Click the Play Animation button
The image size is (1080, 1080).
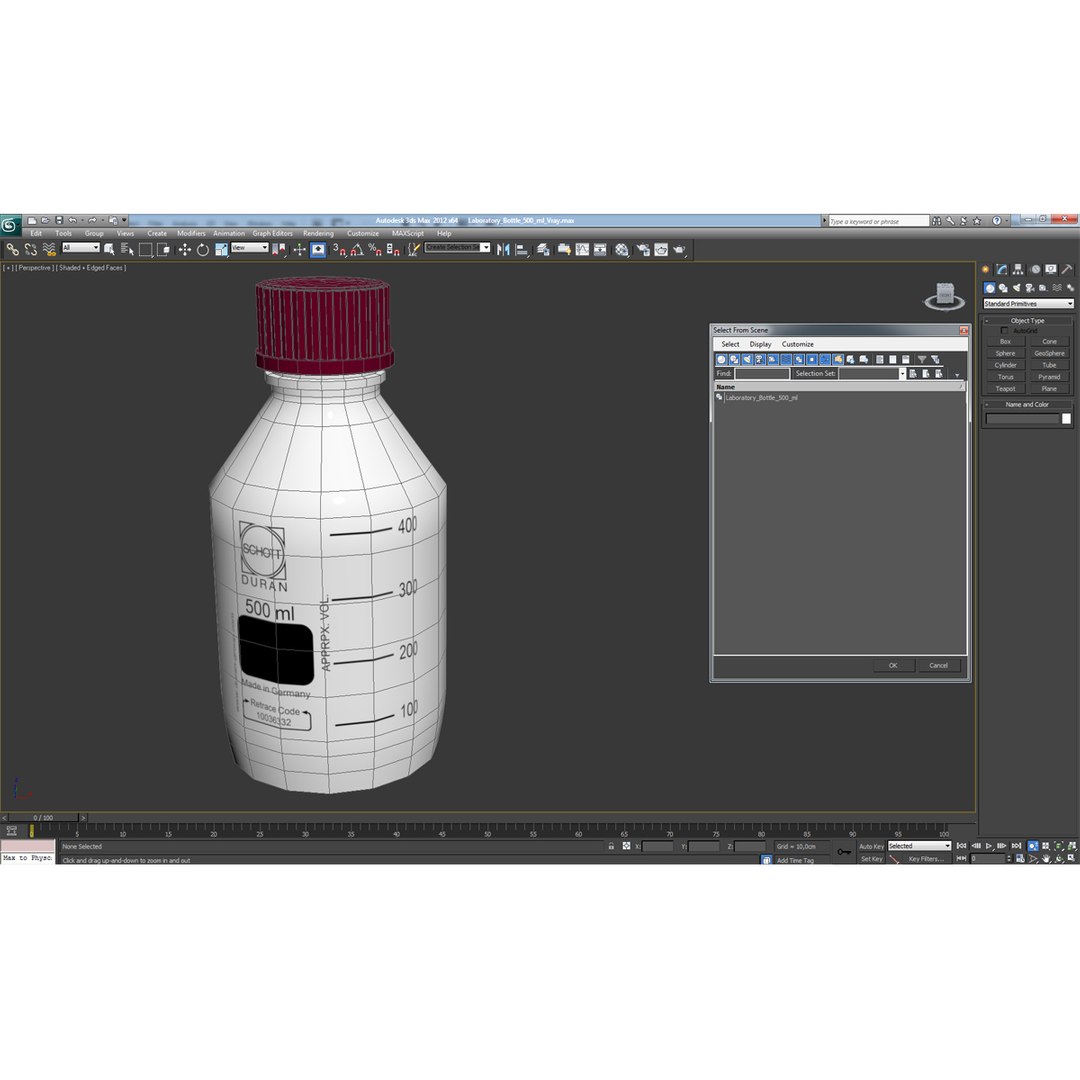[989, 846]
